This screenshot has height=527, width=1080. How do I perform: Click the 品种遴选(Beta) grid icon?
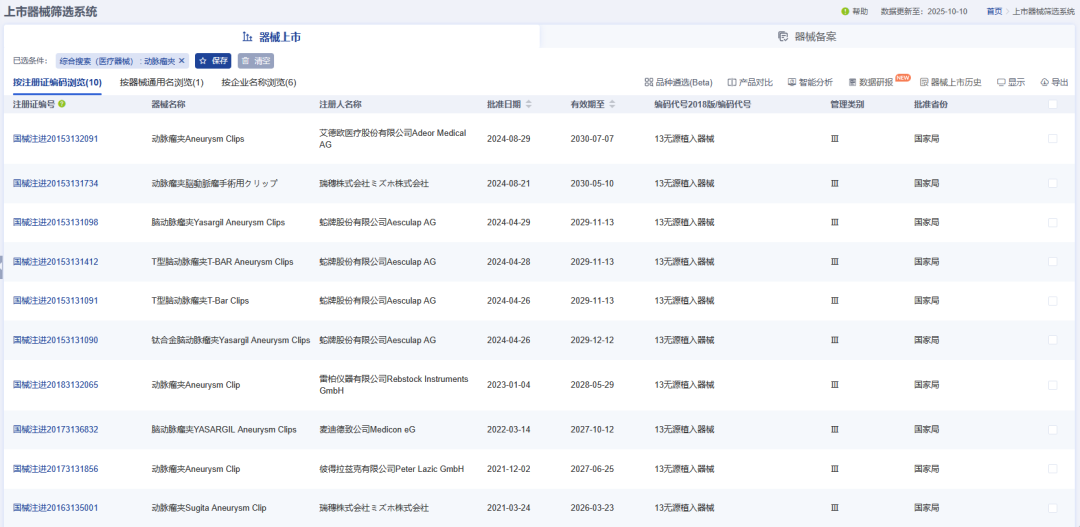tap(649, 82)
